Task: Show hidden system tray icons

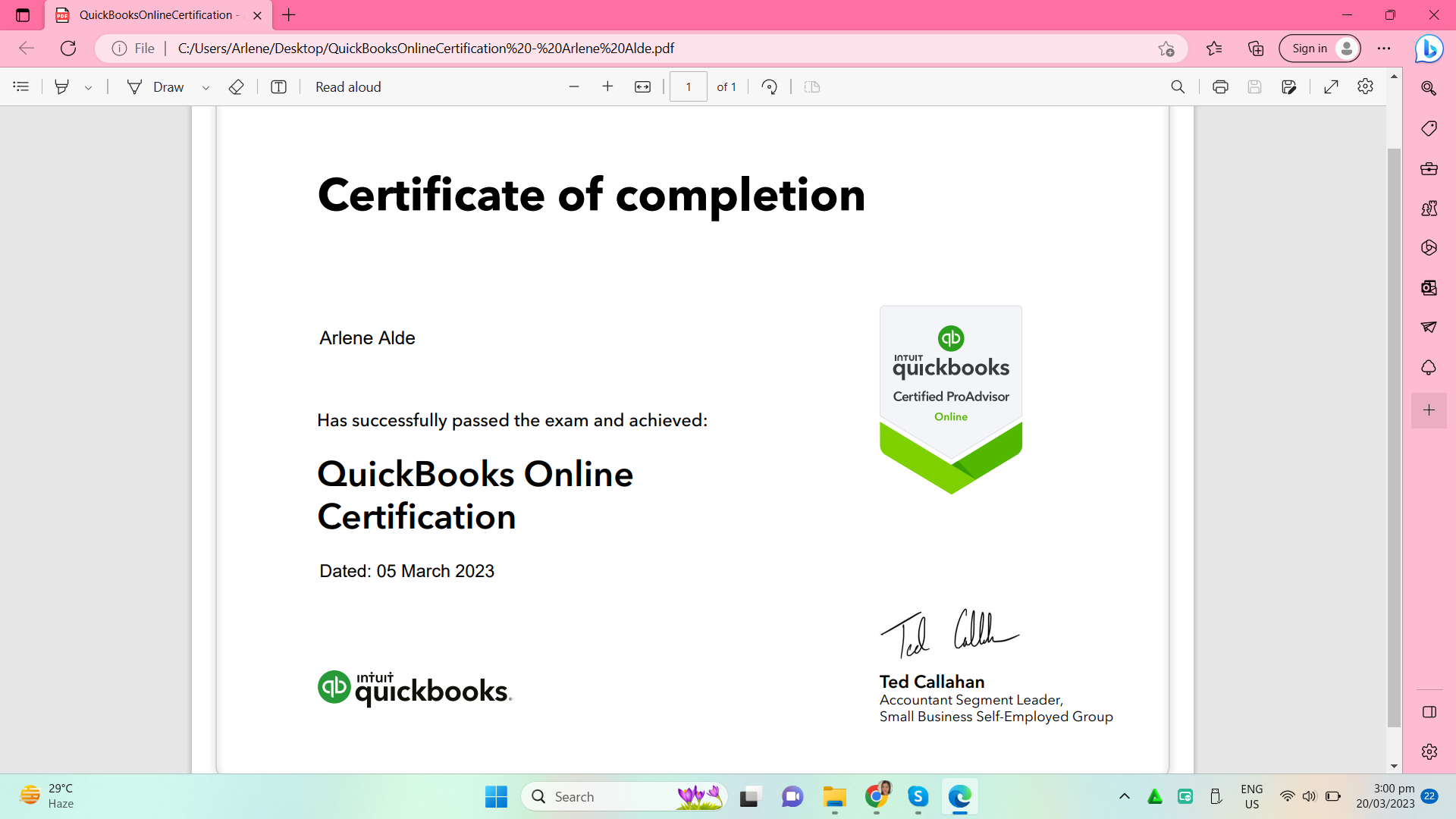Action: click(1125, 796)
